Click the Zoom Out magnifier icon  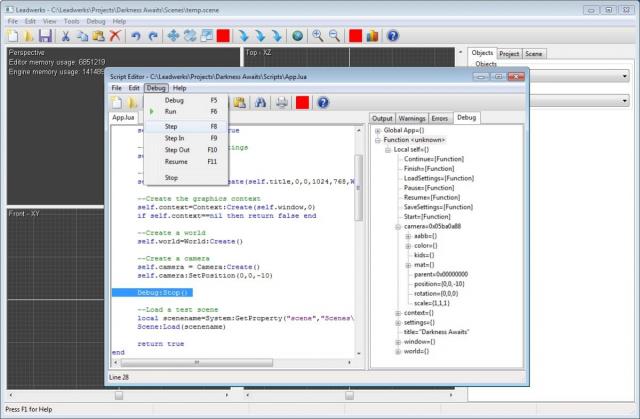pyautogui.click(x=335, y=35)
